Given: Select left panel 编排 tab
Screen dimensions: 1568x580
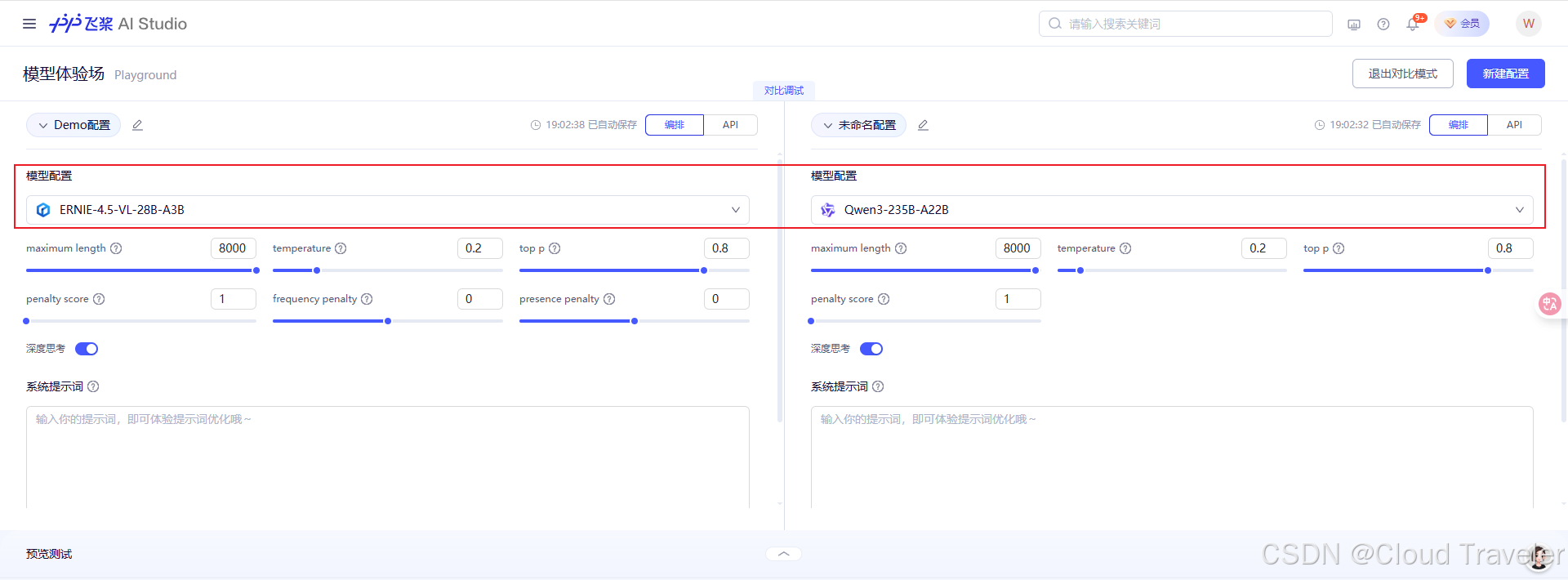Looking at the screenshot, I should tap(675, 125).
